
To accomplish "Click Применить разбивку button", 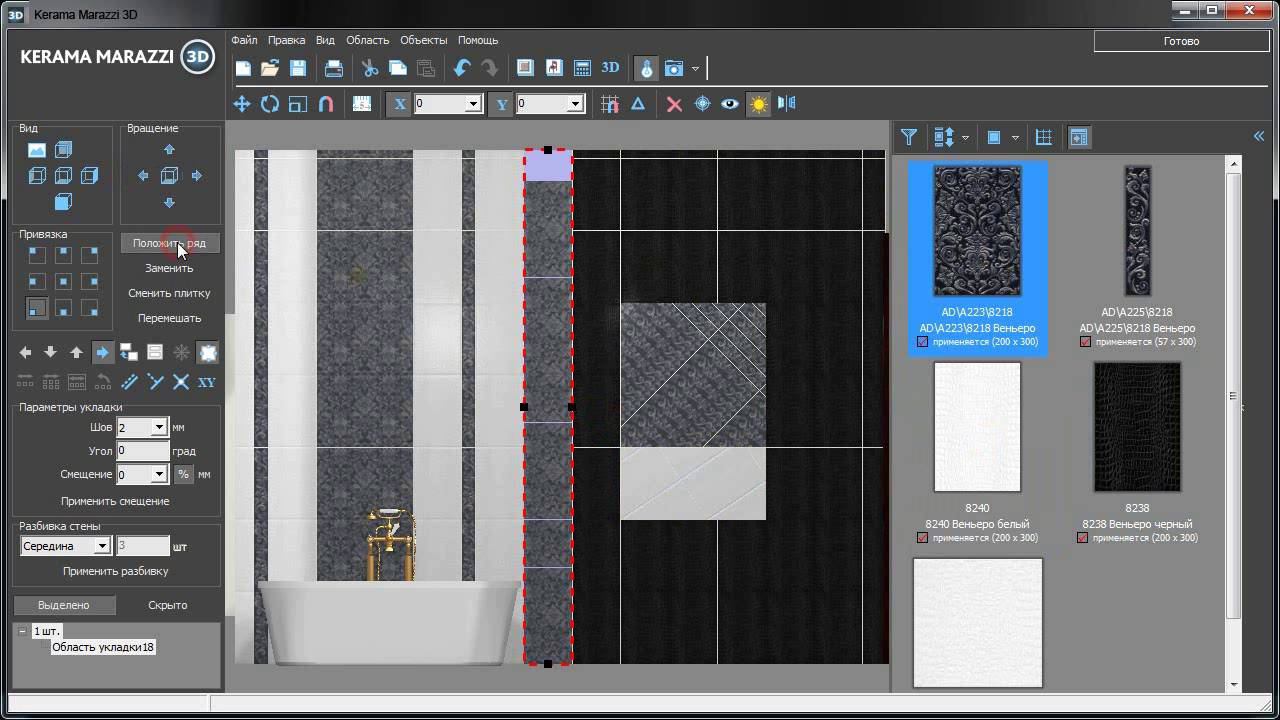I will [x=115, y=571].
